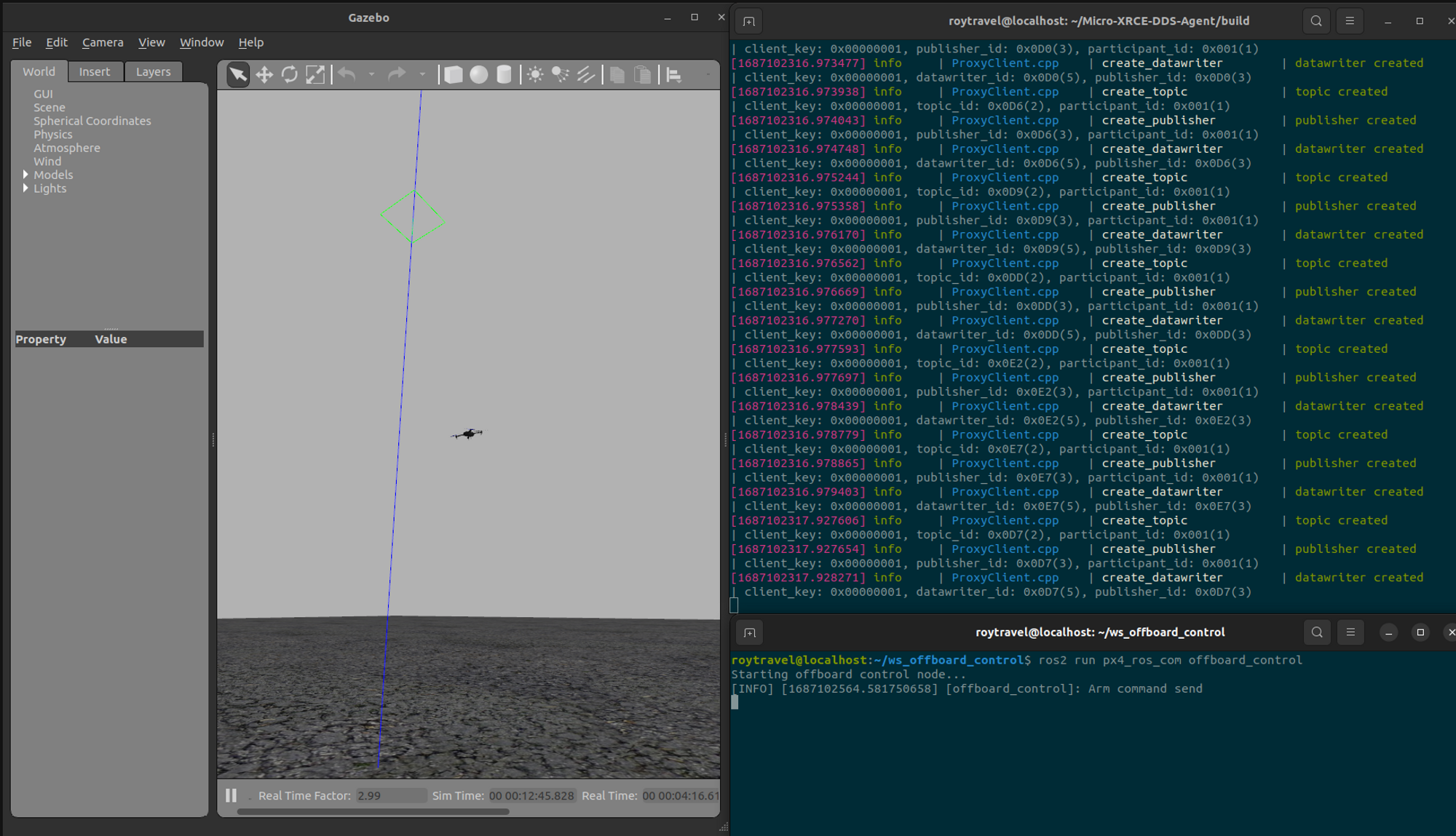Viewport: 1456px width, 836px height.
Task: Open the Camera menu
Action: [x=103, y=42]
